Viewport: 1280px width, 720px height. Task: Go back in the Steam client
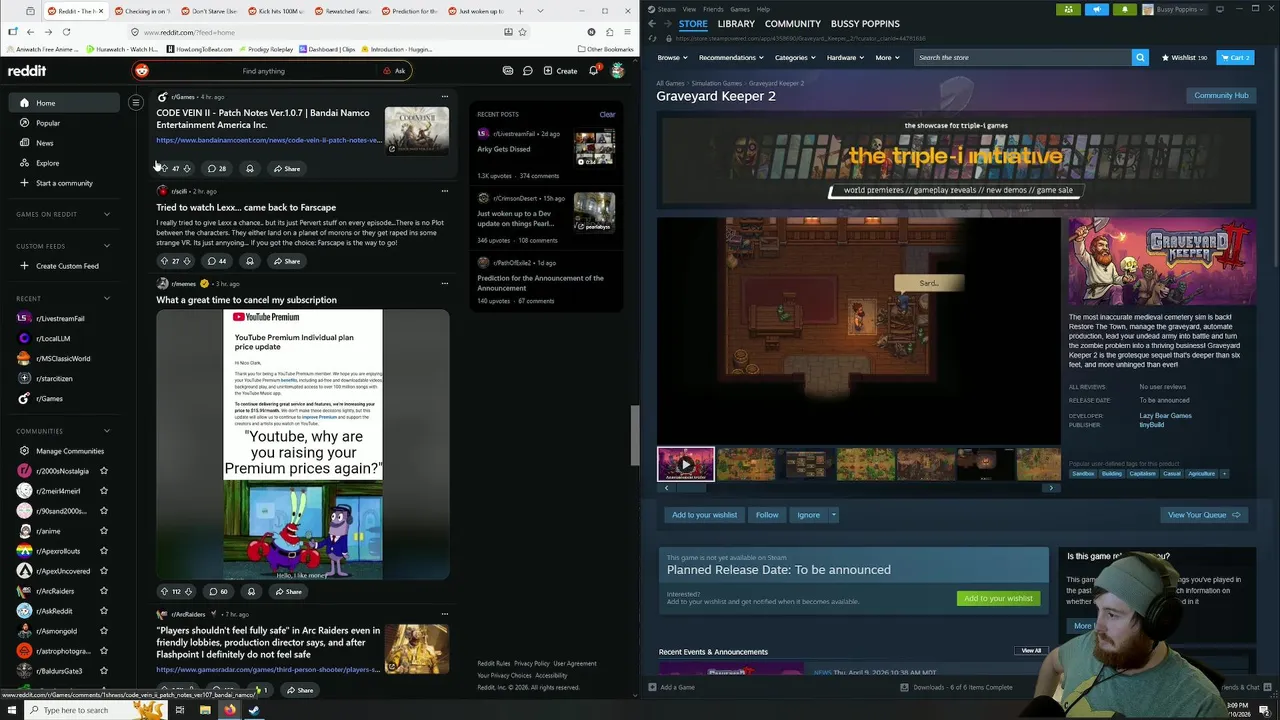tap(652, 23)
